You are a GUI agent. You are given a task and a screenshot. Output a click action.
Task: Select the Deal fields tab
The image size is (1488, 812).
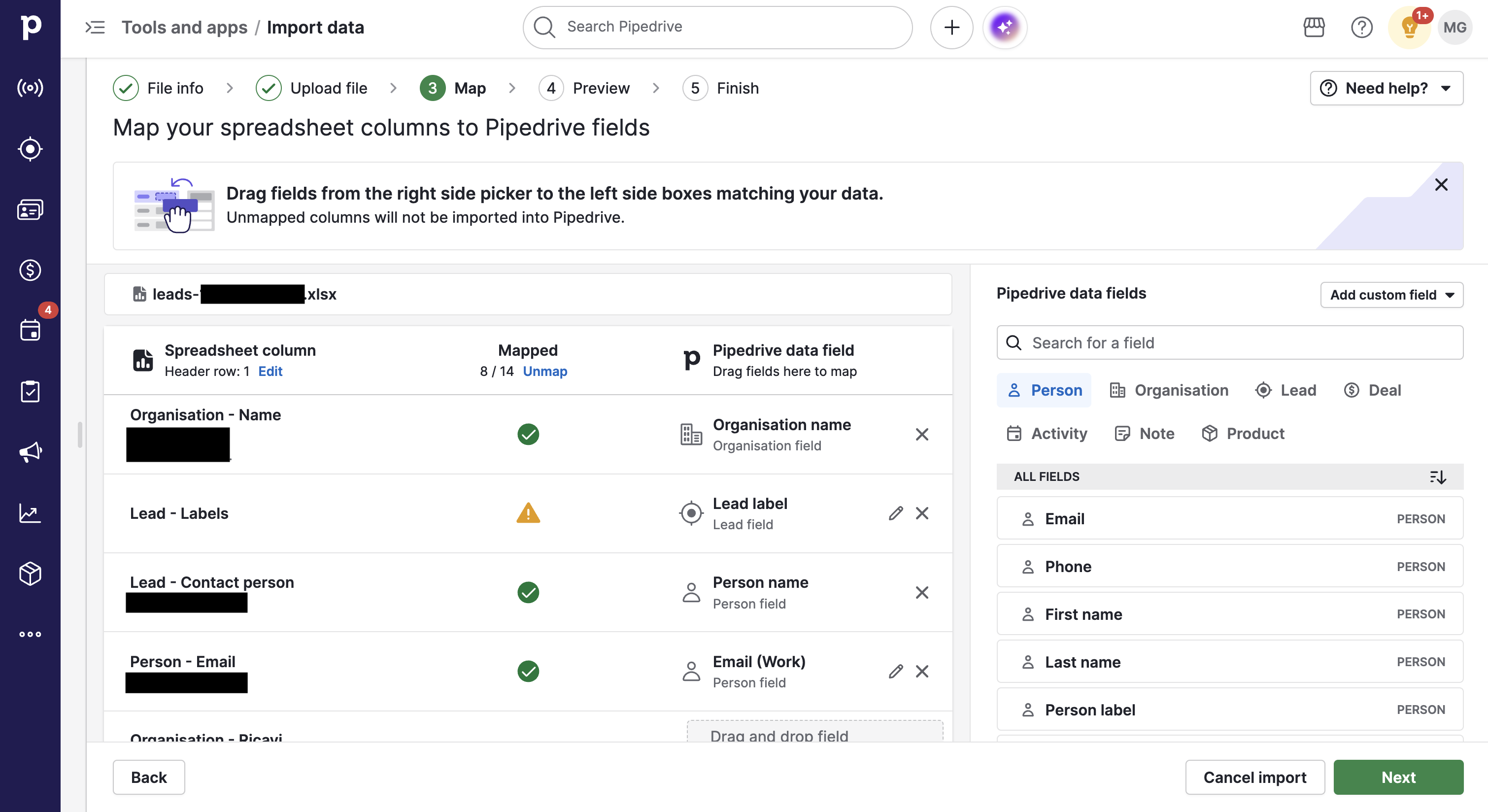[x=1373, y=390]
